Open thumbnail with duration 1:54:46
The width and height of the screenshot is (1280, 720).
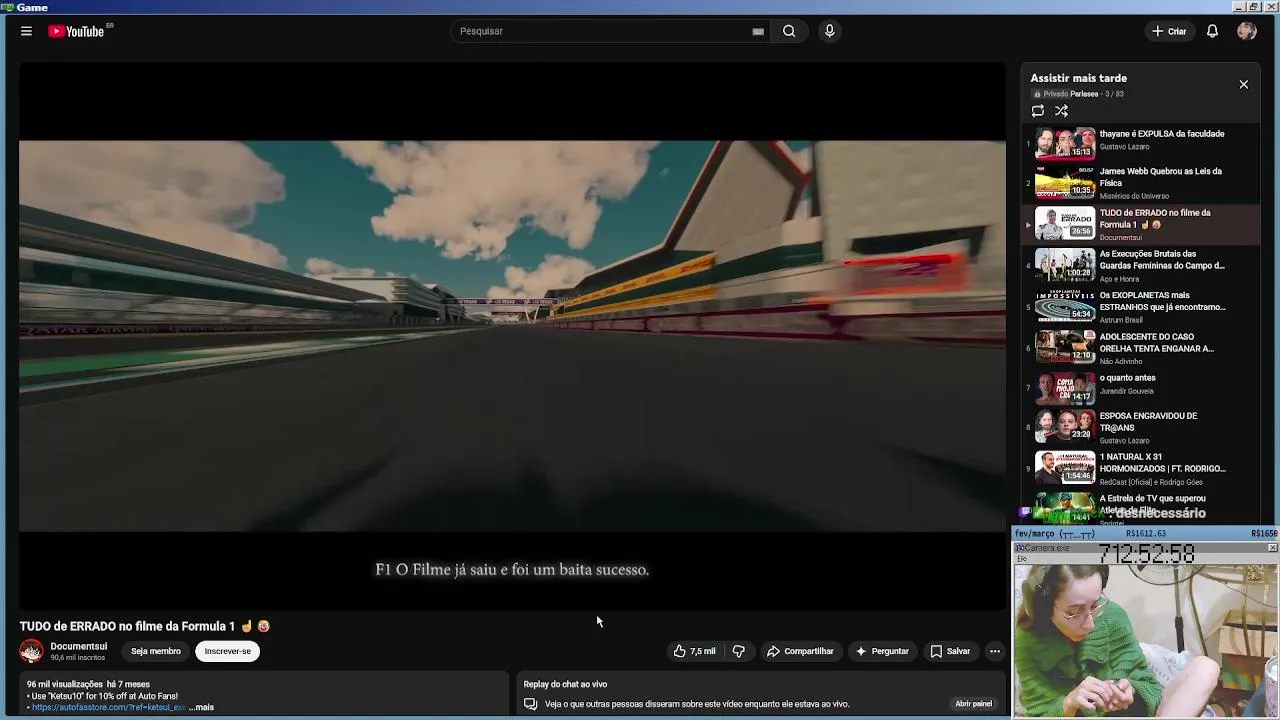pyautogui.click(x=1065, y=467)
